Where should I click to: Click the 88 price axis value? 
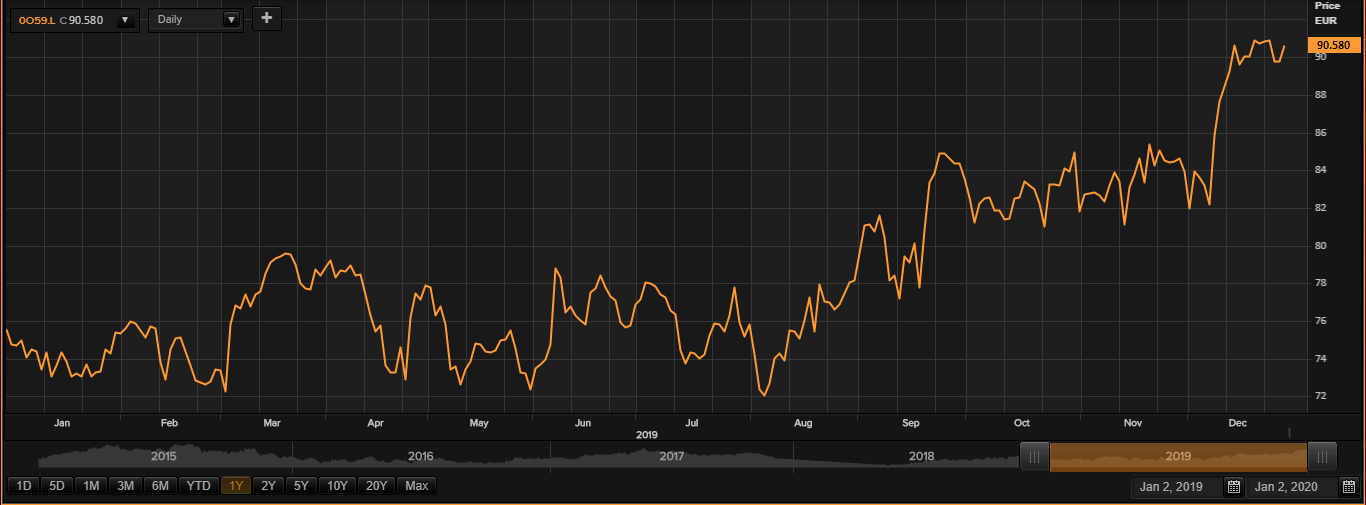pos(1321,95)
